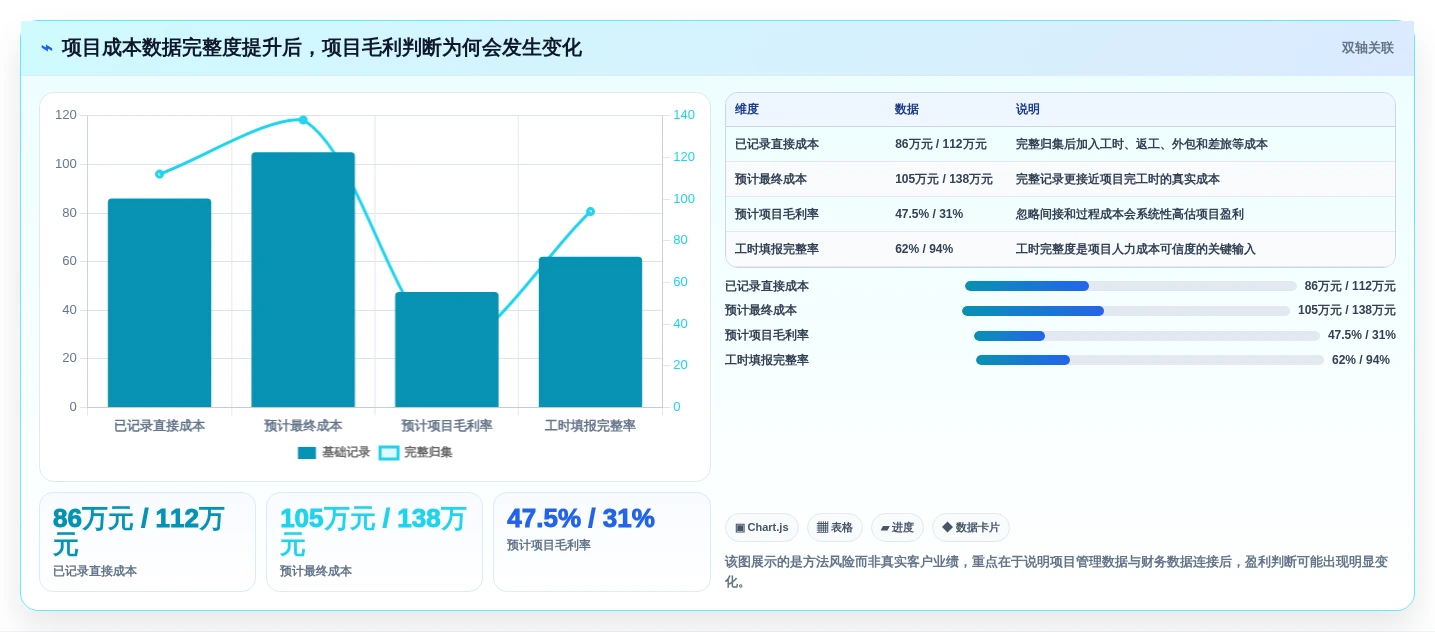Viewport: 1435px width, 632px height.
Task: Click x-axis label 预计项目毛利率
Action: [447, 425]
